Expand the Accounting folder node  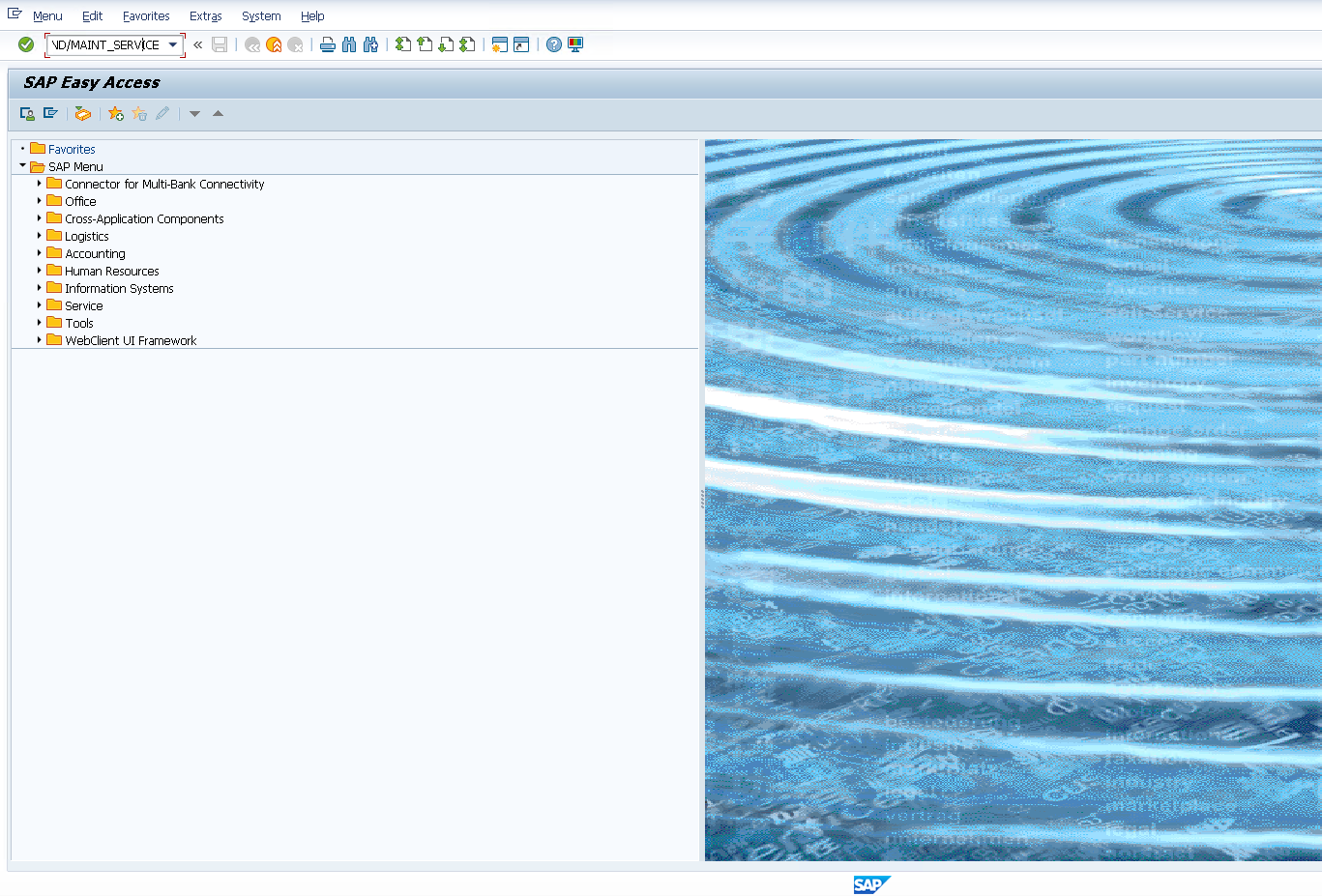[x=40, y=253]
